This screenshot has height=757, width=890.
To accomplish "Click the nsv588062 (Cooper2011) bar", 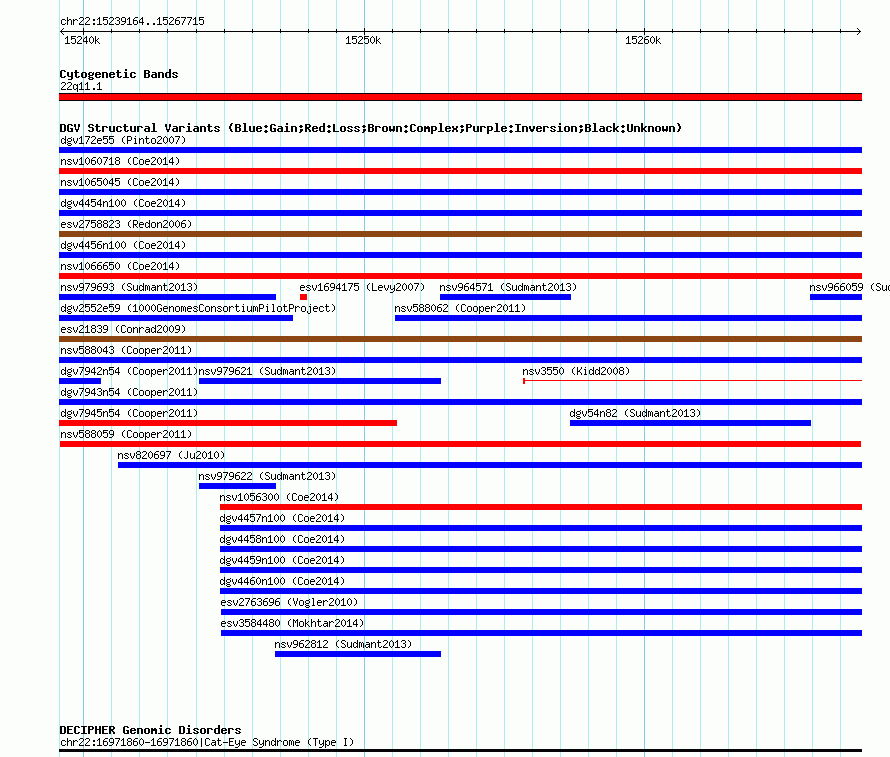I will click(x=628, y=318).
